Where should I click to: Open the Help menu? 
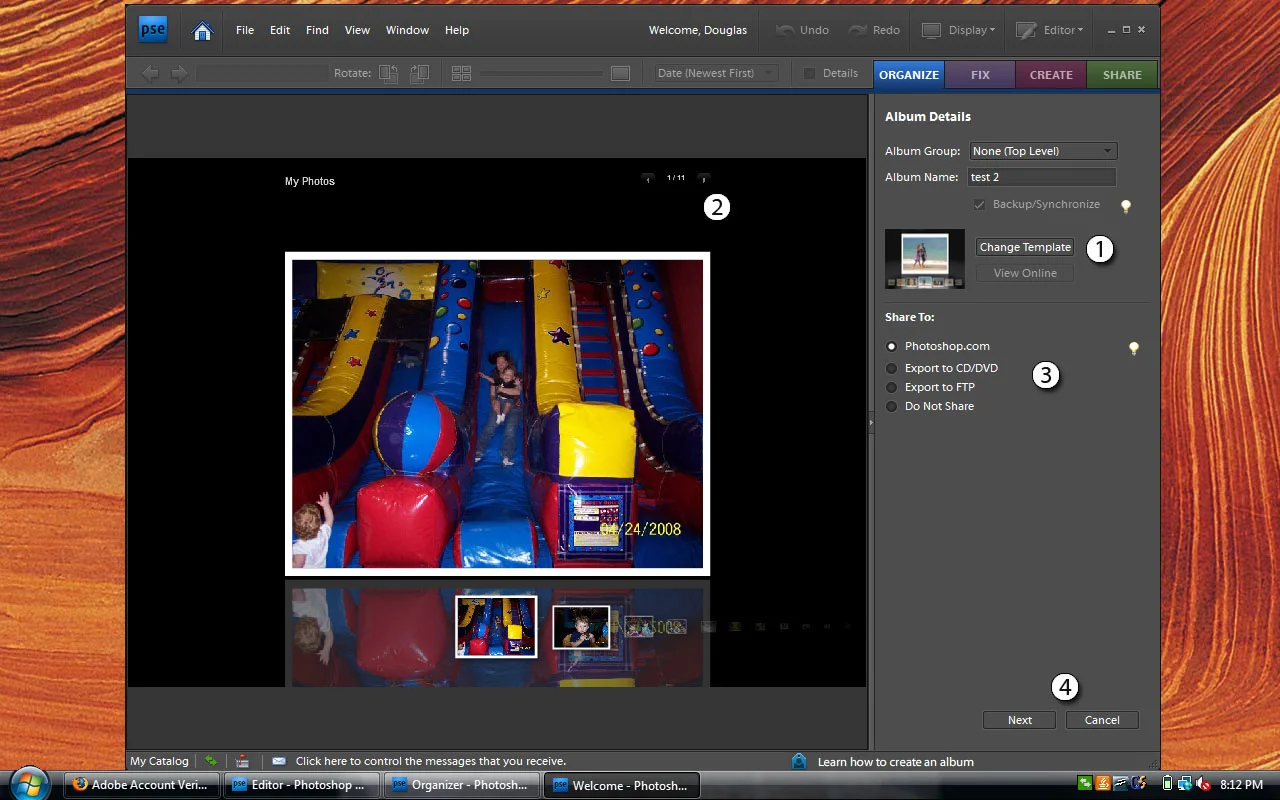tap(457, 30)
